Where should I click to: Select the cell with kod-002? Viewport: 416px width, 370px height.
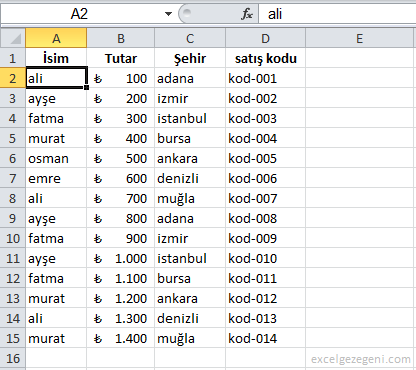(x=265, y=98)
